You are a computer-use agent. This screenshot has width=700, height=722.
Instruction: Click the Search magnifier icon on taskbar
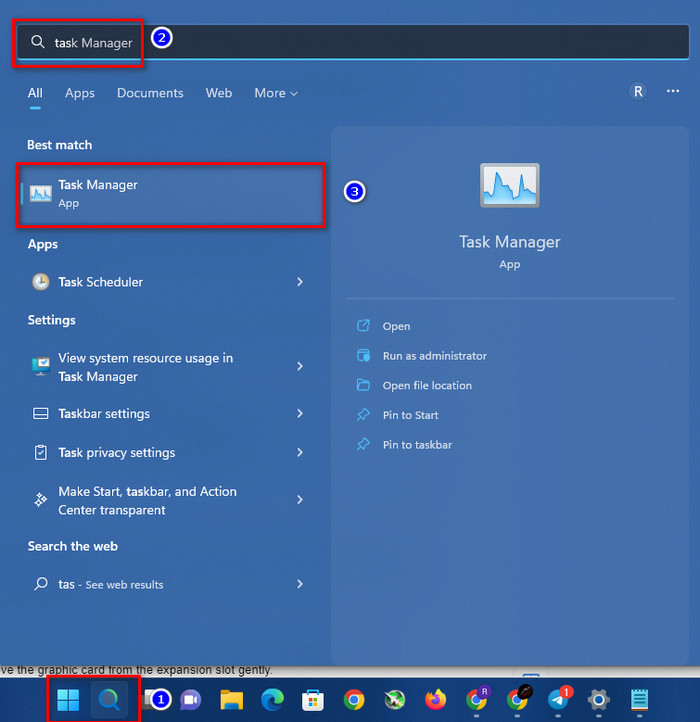click(109, 699)
